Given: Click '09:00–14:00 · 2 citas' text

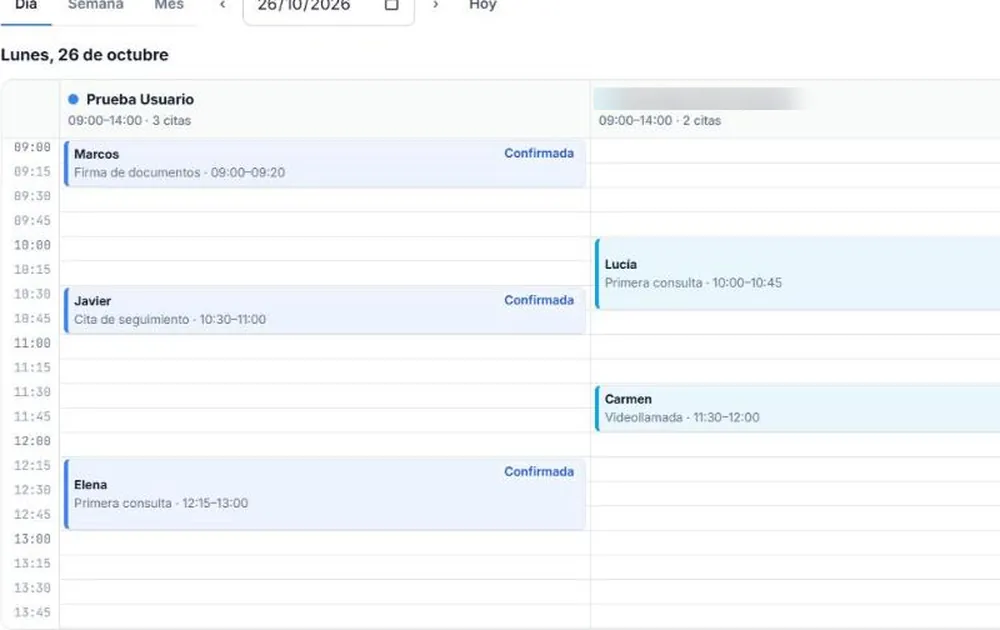Looking at the screenshot, I should (x=659, y=121).
